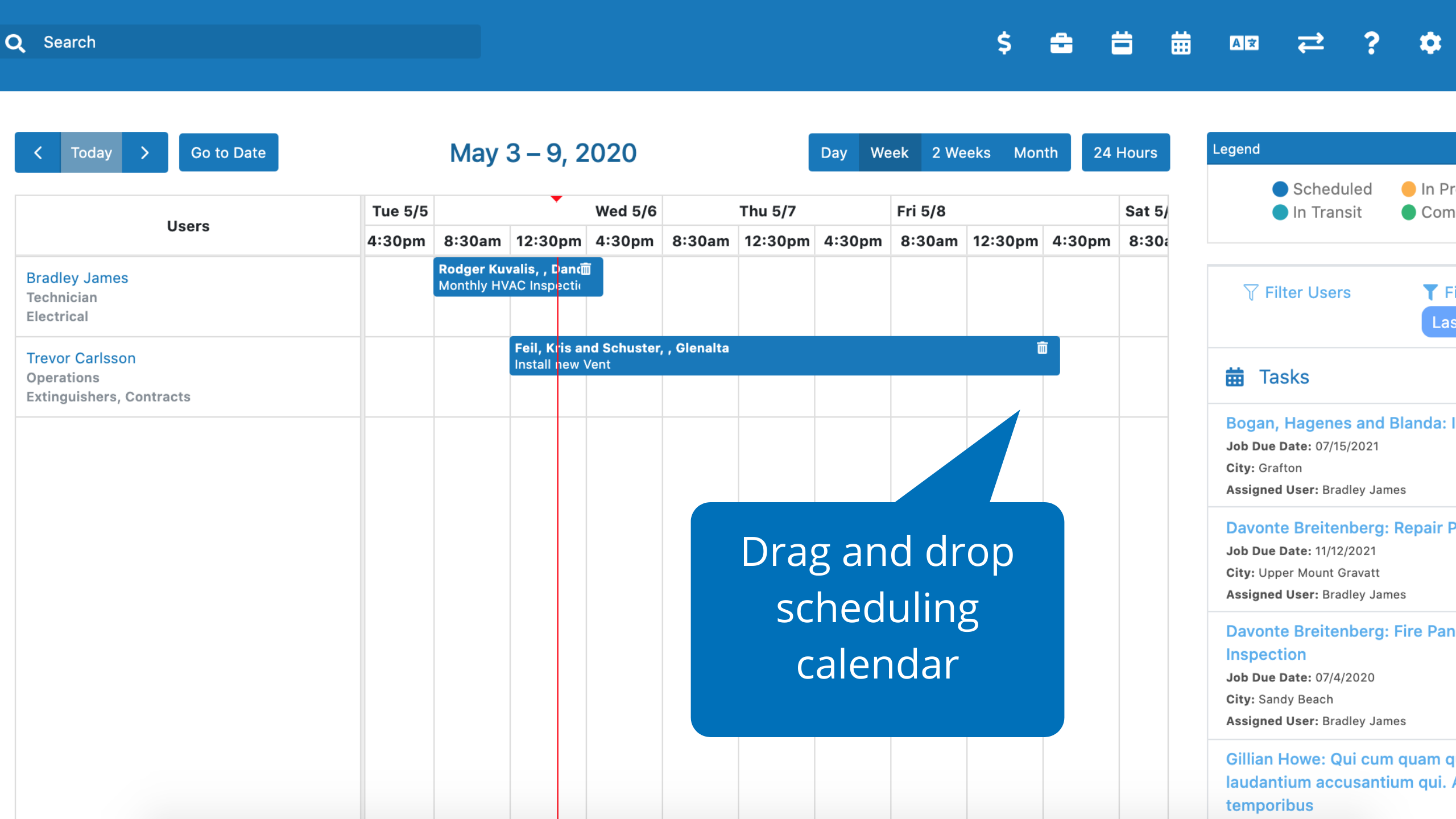Click the Filter Users funnel icon

coord(1251,292)
